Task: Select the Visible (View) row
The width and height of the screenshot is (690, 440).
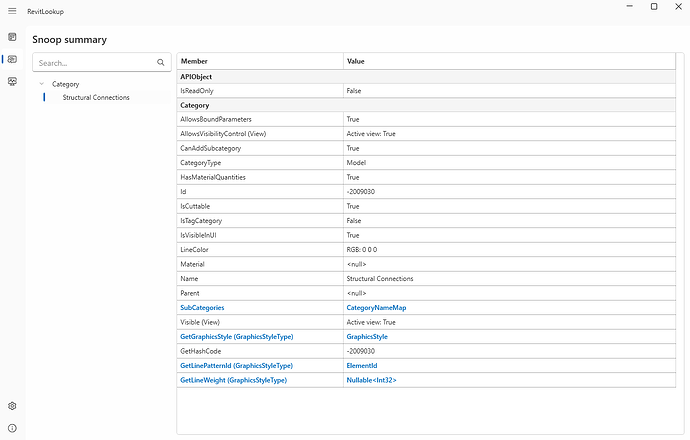Action: (426, 322)
